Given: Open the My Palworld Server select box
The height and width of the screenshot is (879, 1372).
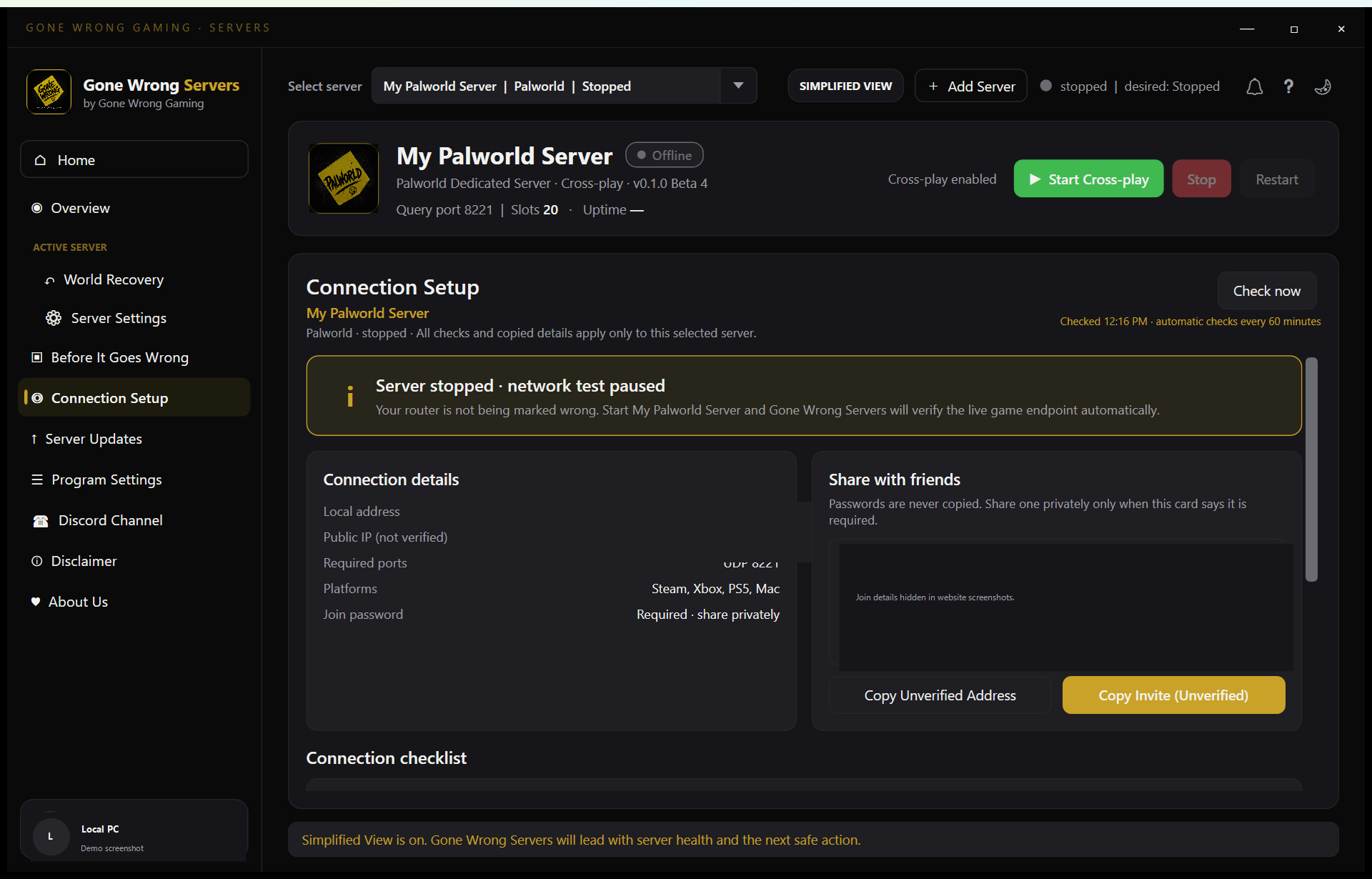Looking at the screenshot, I should pos(564,86).
